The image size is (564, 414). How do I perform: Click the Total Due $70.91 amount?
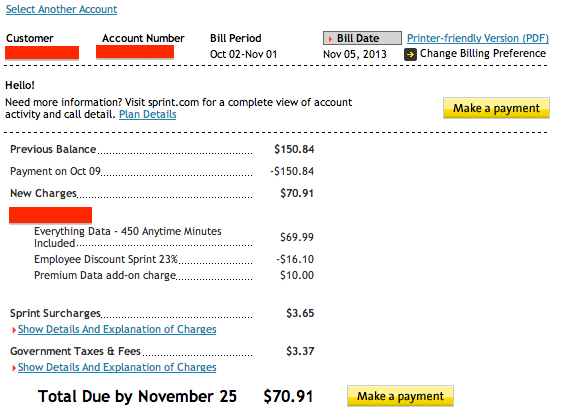click(x=288, y=396)
